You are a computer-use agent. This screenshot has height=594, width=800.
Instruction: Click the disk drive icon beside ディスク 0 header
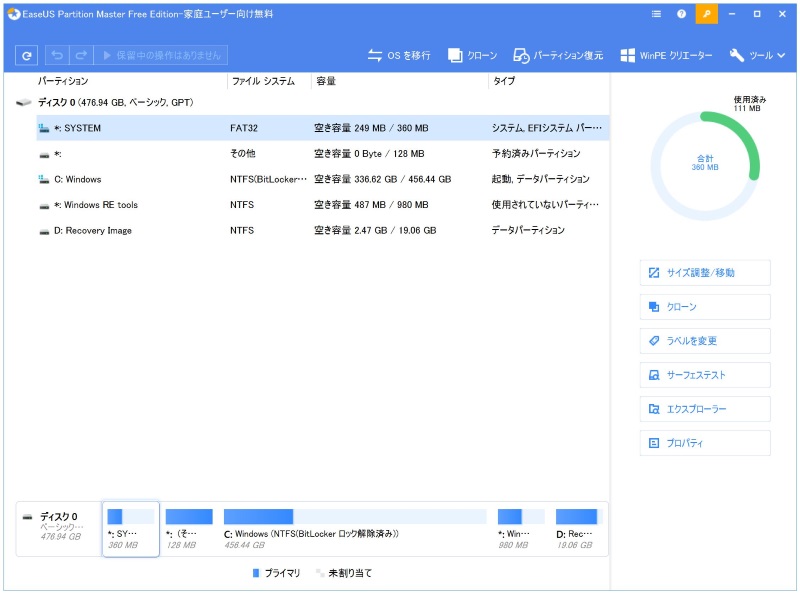(x=23, y=103)
